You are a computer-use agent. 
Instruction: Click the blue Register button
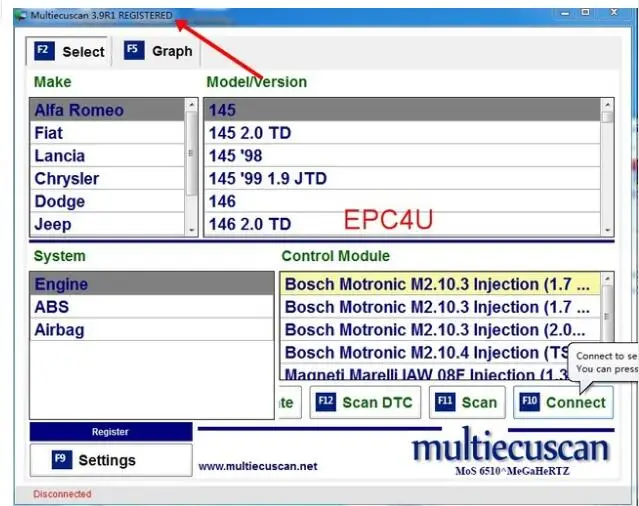tap(111, 432)
